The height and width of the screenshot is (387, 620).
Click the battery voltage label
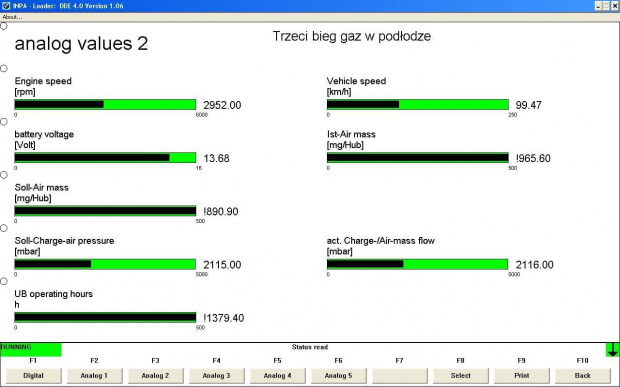(44, 134)
